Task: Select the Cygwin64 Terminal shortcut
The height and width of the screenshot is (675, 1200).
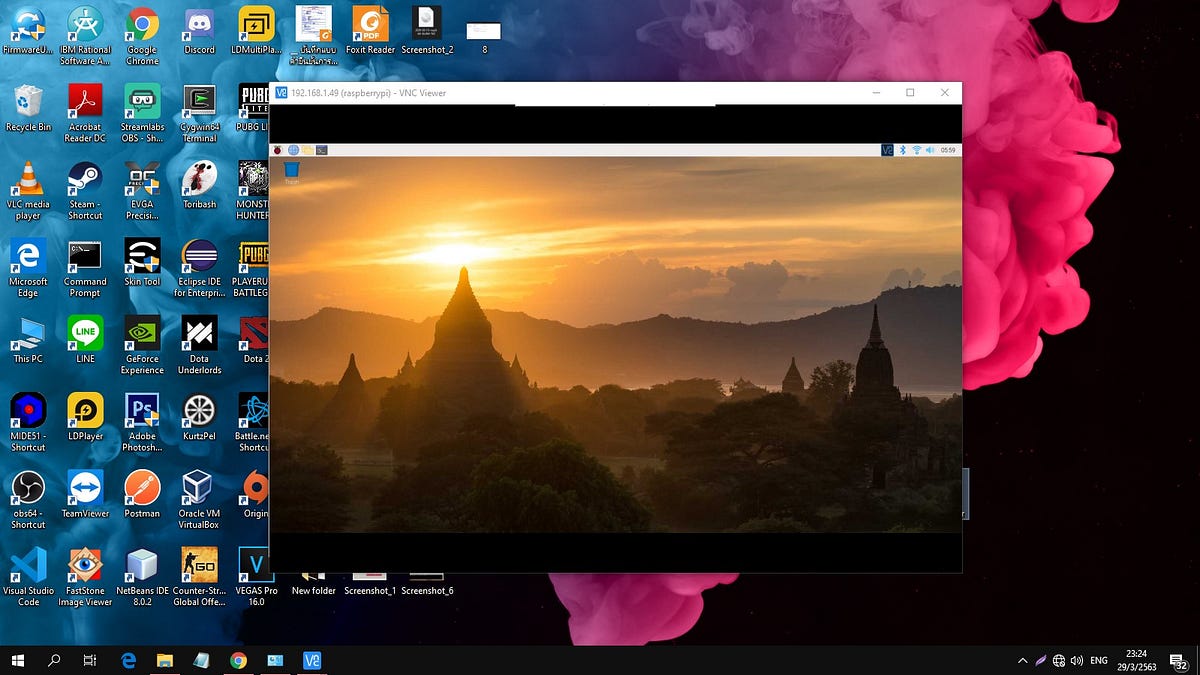Action: [x=199, y=113]
